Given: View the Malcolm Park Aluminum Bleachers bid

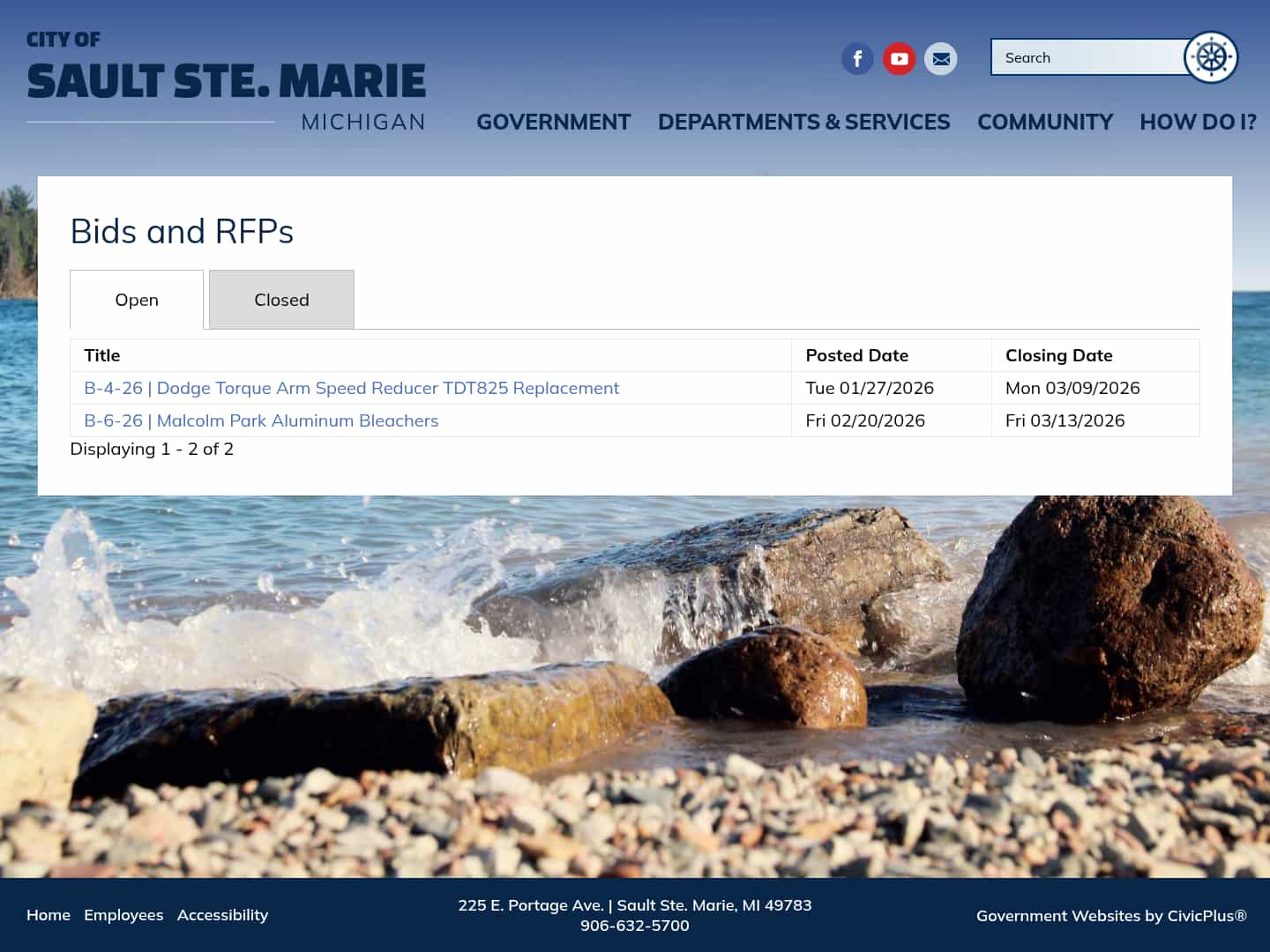Looking at the screenshot, I should (x=261, y=420).
